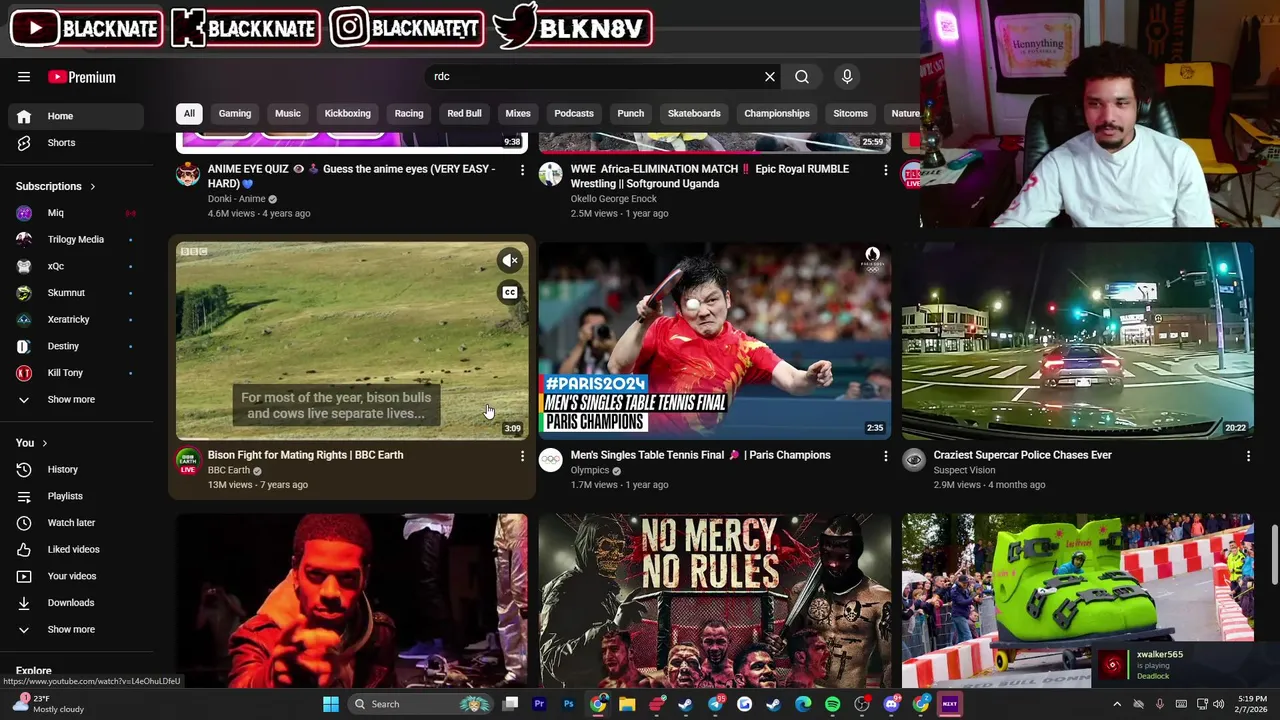The image size is (1280, 720).
Task: Open History in the sidebar
Action: pos(76,470)
